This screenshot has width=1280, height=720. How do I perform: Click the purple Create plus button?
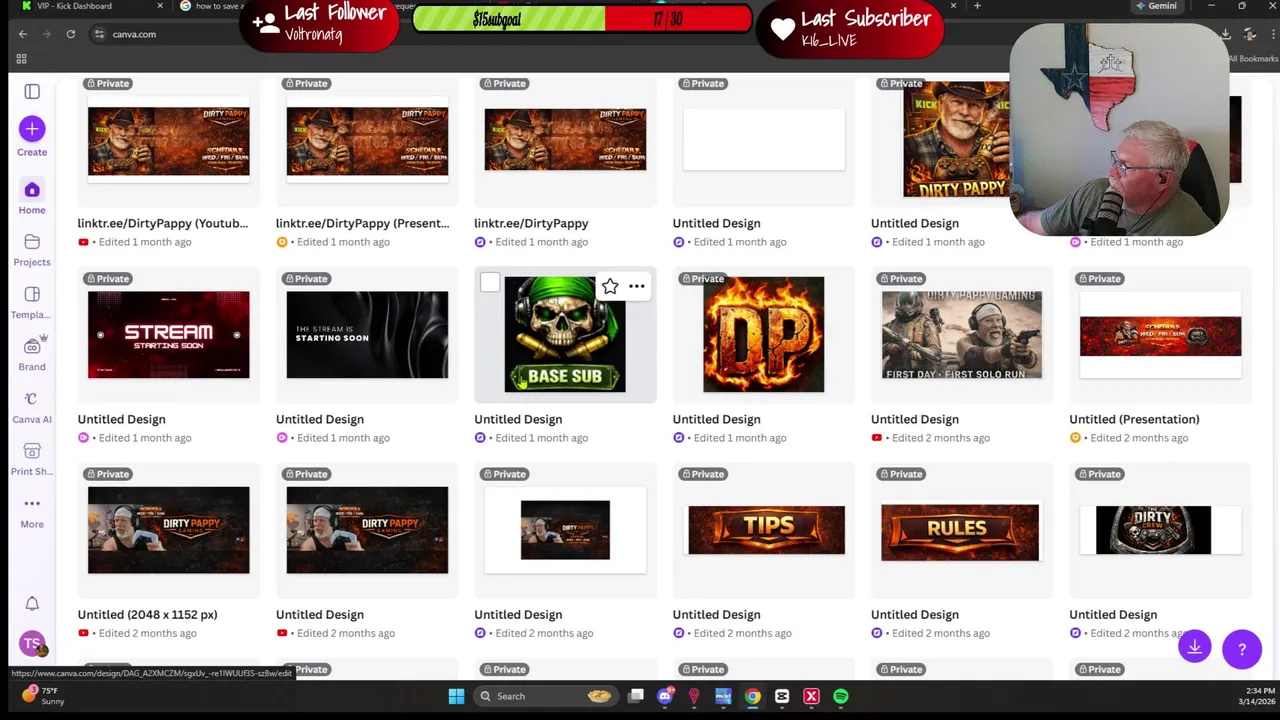(x=32, y=129)
